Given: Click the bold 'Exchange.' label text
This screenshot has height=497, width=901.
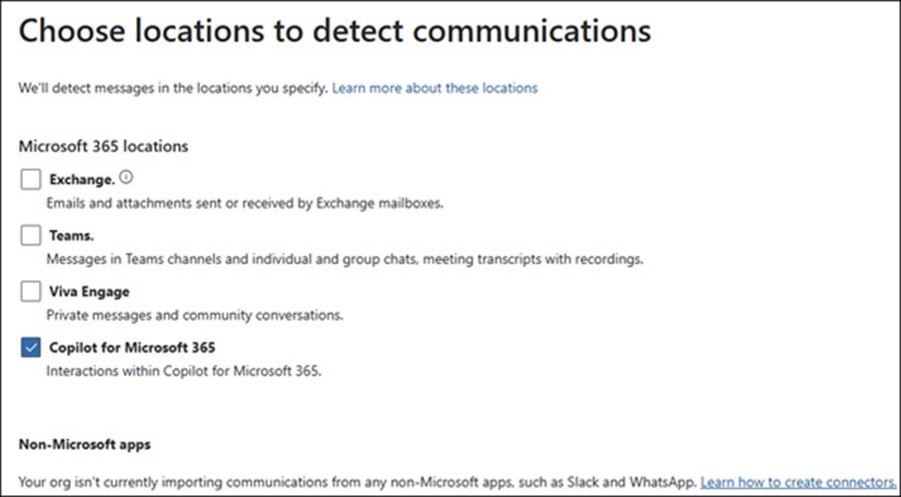Looking at the screenshot, I should point(82,180).
